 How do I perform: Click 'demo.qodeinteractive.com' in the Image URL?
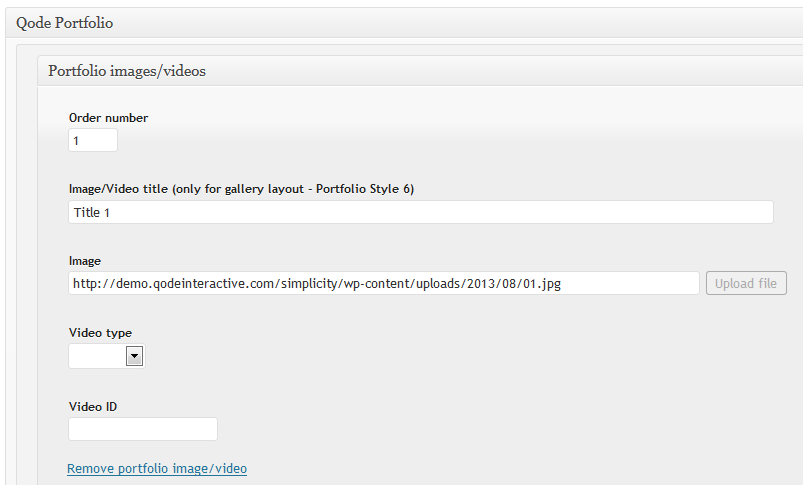click(185, 283)
